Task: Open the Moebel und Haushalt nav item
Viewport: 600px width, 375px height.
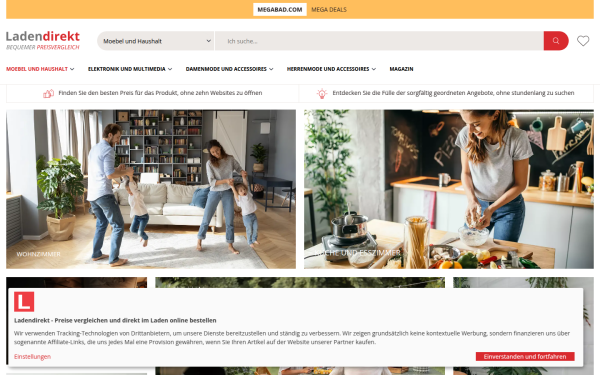Action: pos(37,69)
